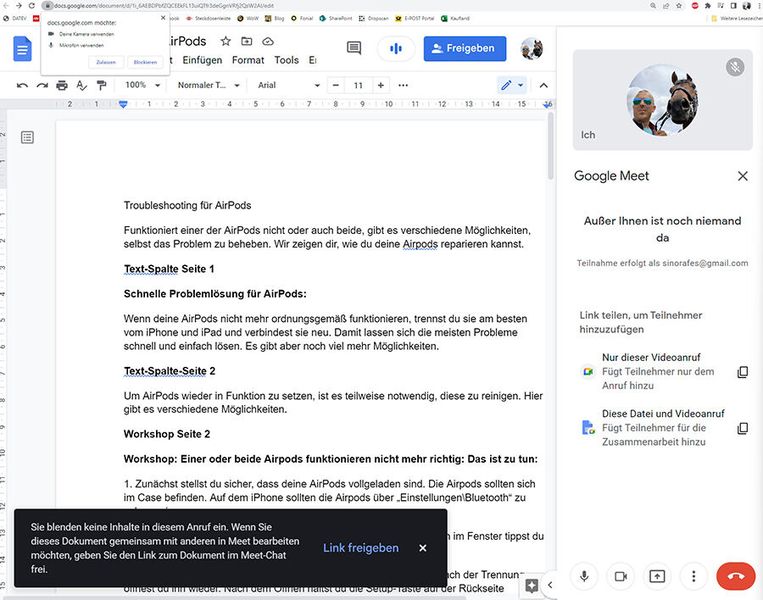The image size is (763, 600).
Task: Close the Google Meet side panel
Action: 743,176
